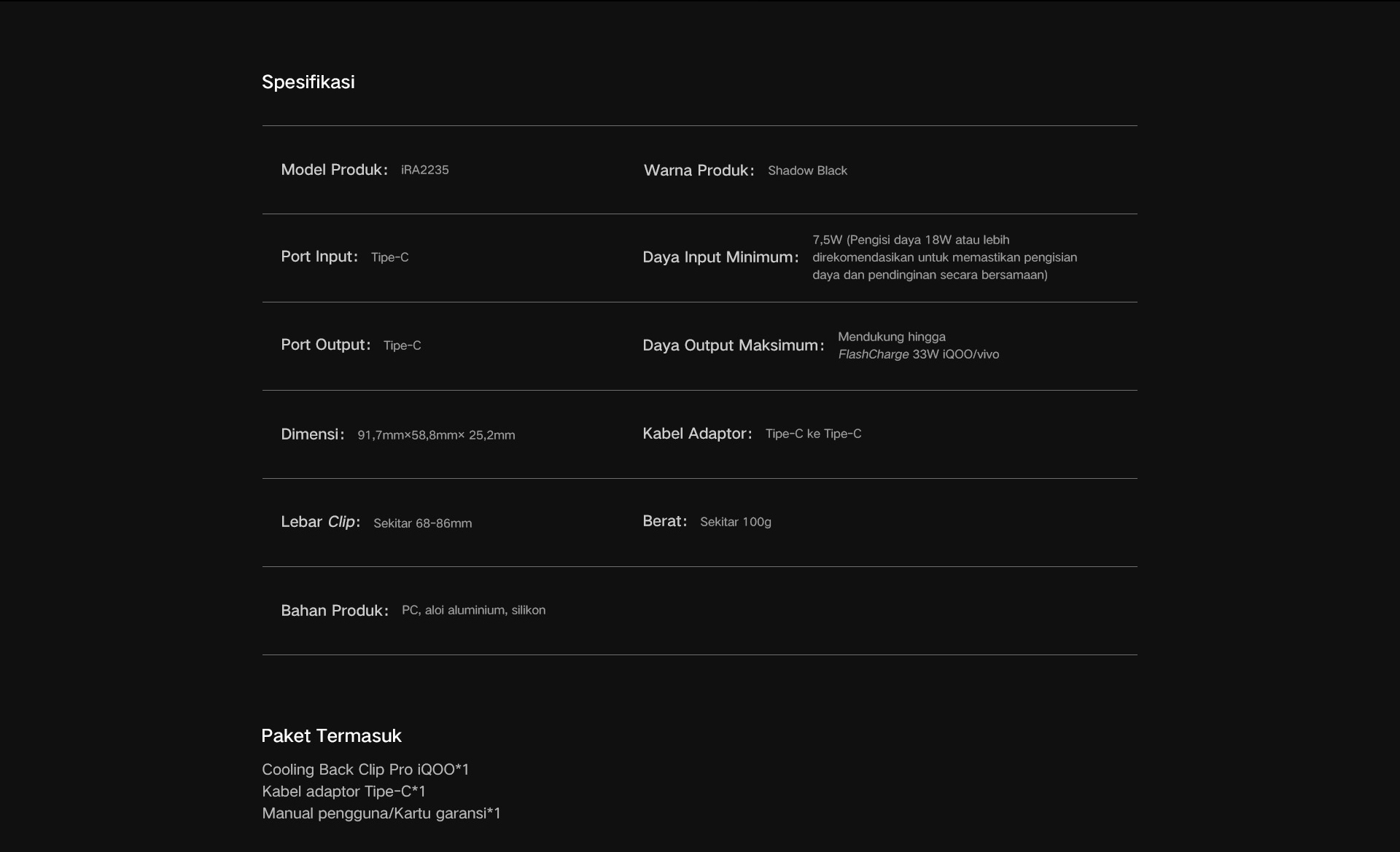Click the Kabel Adaptor label
This screenshot has height=852, width=1400.
(x=696, y=434)
